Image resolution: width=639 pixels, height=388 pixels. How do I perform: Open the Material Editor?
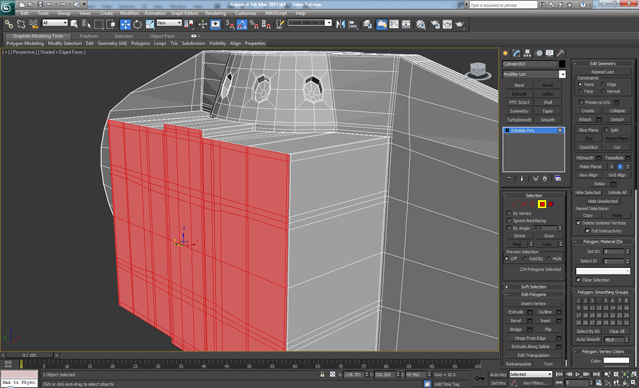point(421,24)
